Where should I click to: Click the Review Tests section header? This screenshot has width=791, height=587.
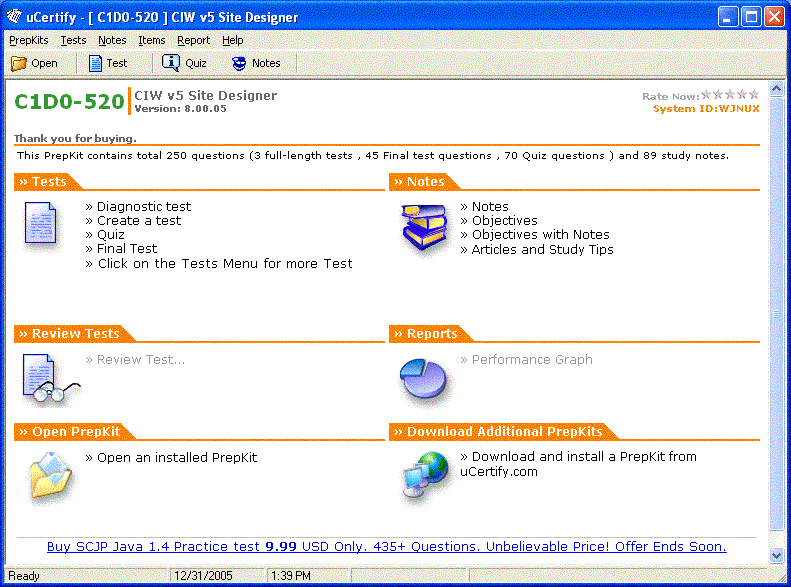point(75,333)
